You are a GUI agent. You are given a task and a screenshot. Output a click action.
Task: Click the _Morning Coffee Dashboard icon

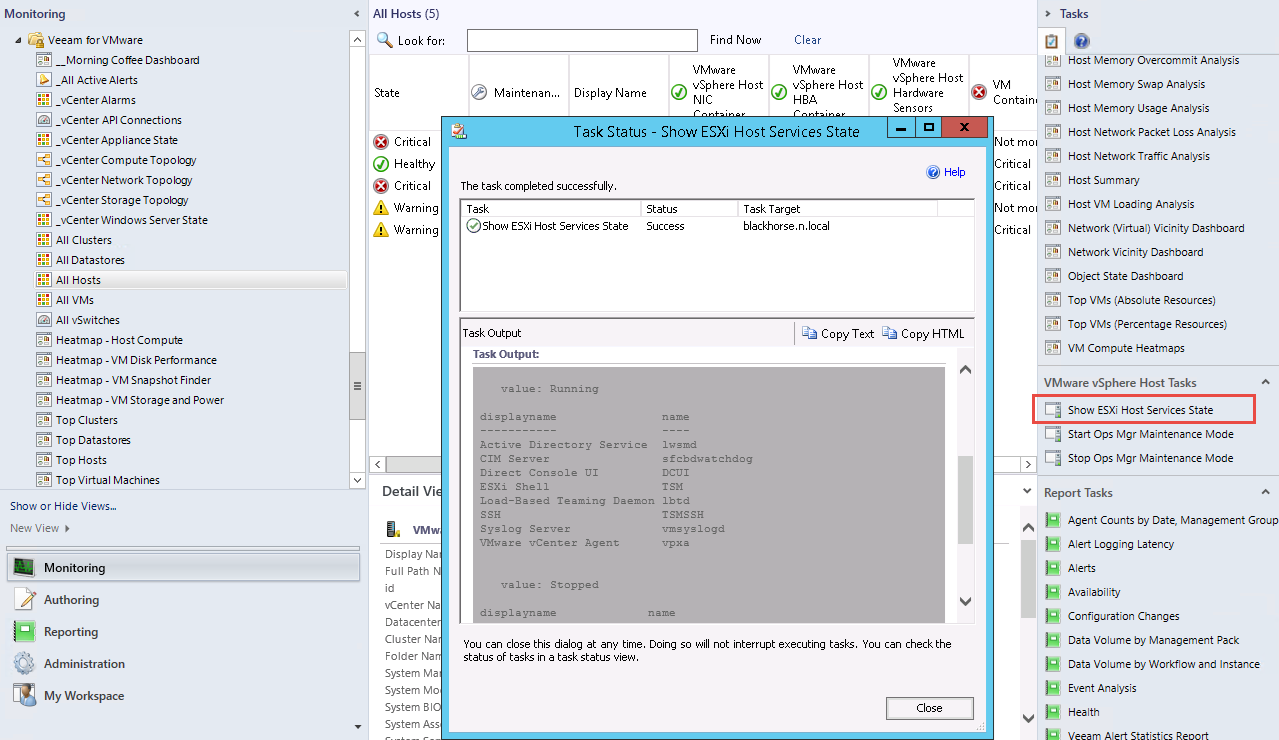[x=44, y=60]
